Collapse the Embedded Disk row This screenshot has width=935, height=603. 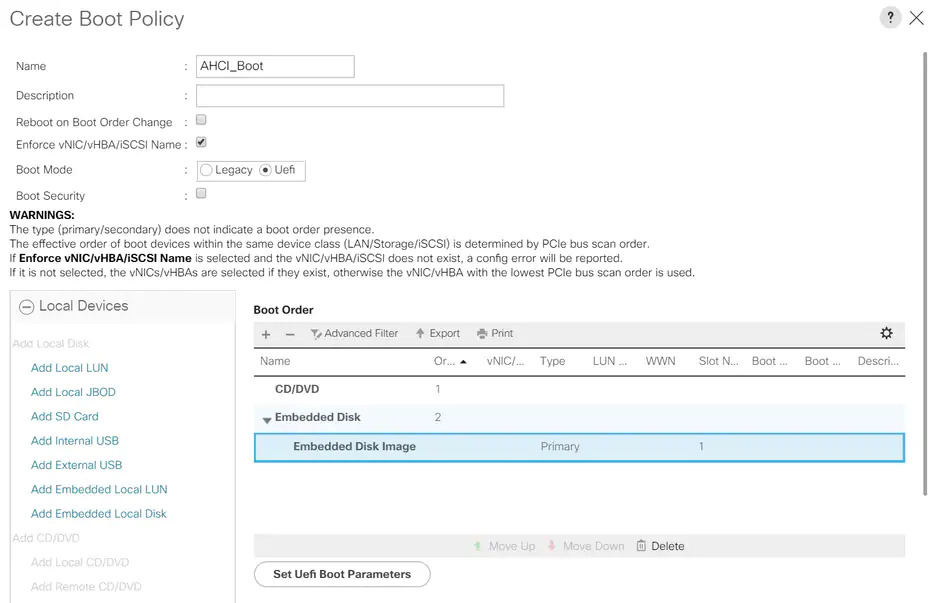[x=267, y=419]
